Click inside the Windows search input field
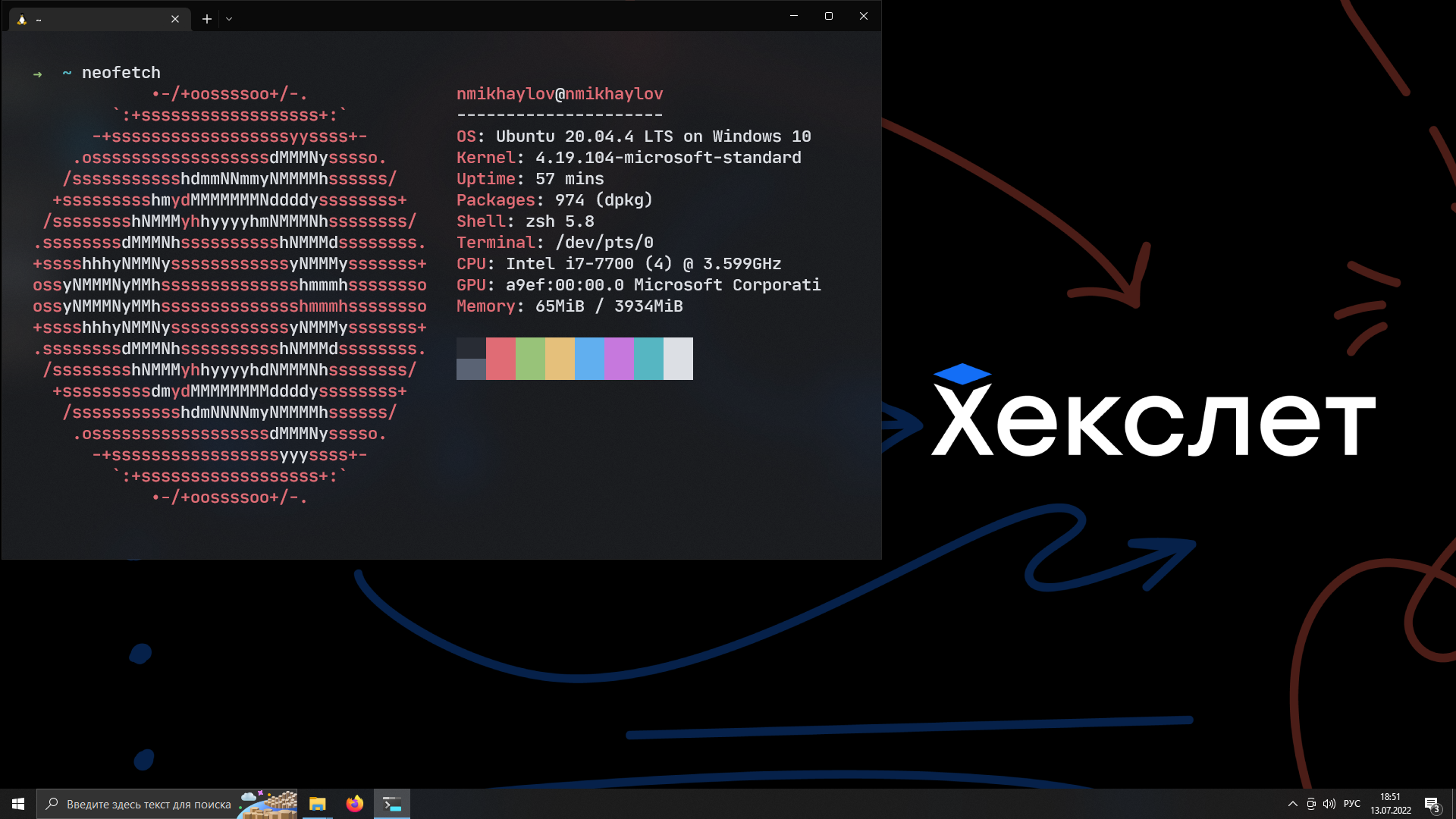 pyautogui.click(x=144, y=804)
